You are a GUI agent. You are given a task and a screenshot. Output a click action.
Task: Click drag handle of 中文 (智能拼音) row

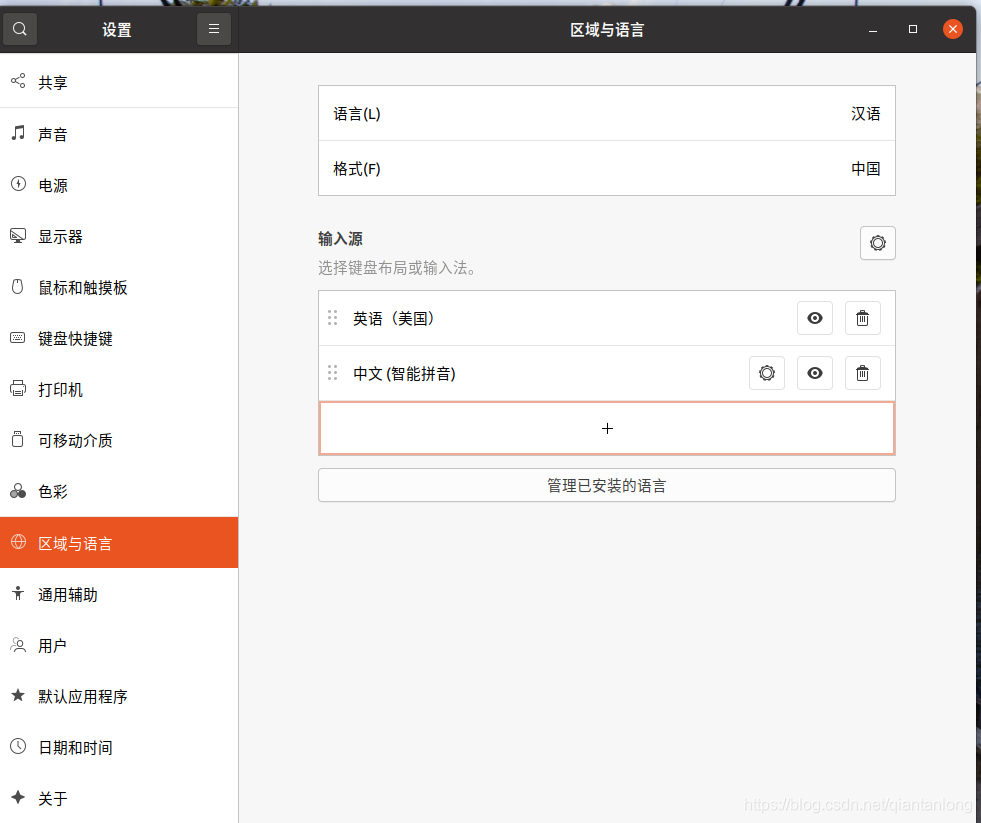pyautogui.click(x=333, y=373)
